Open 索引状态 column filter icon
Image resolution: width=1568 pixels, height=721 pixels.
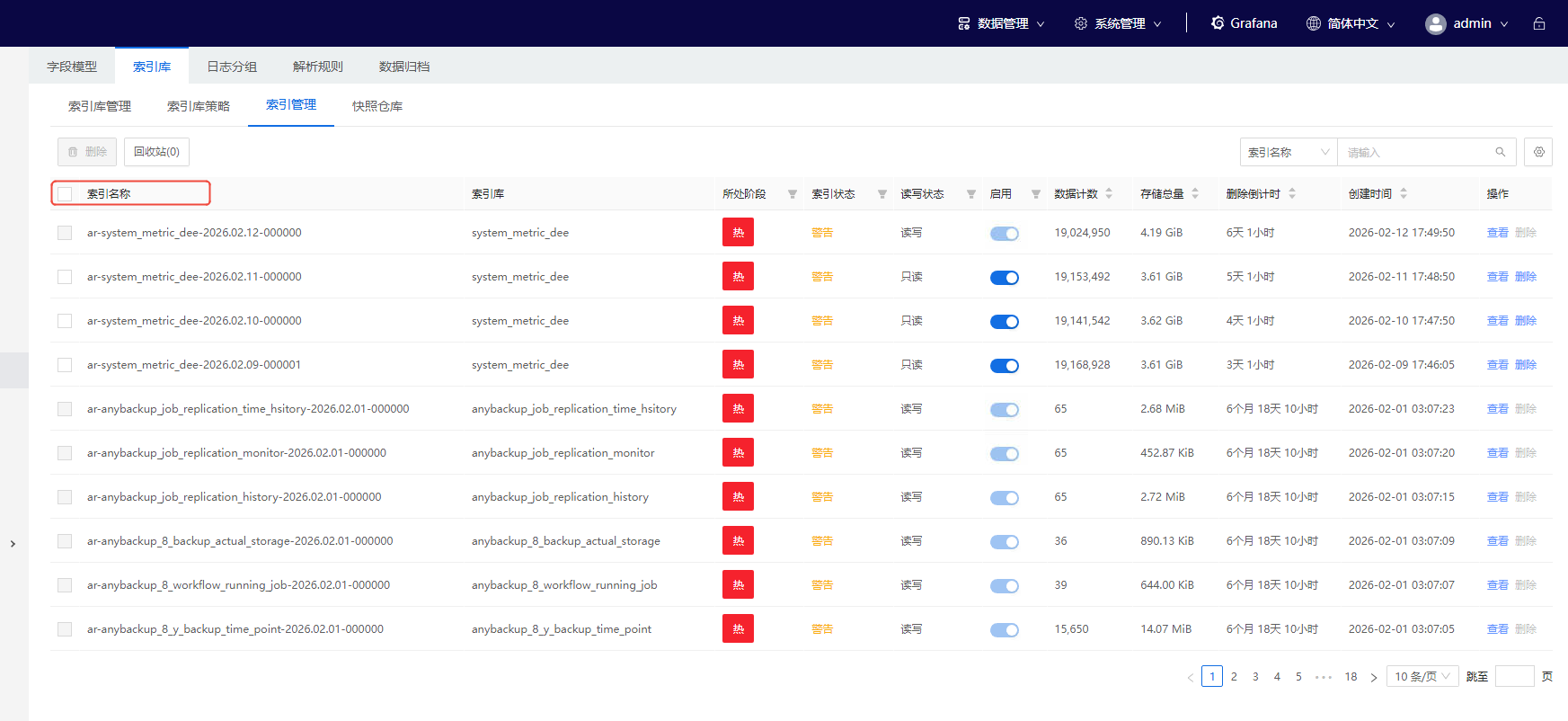882,194
